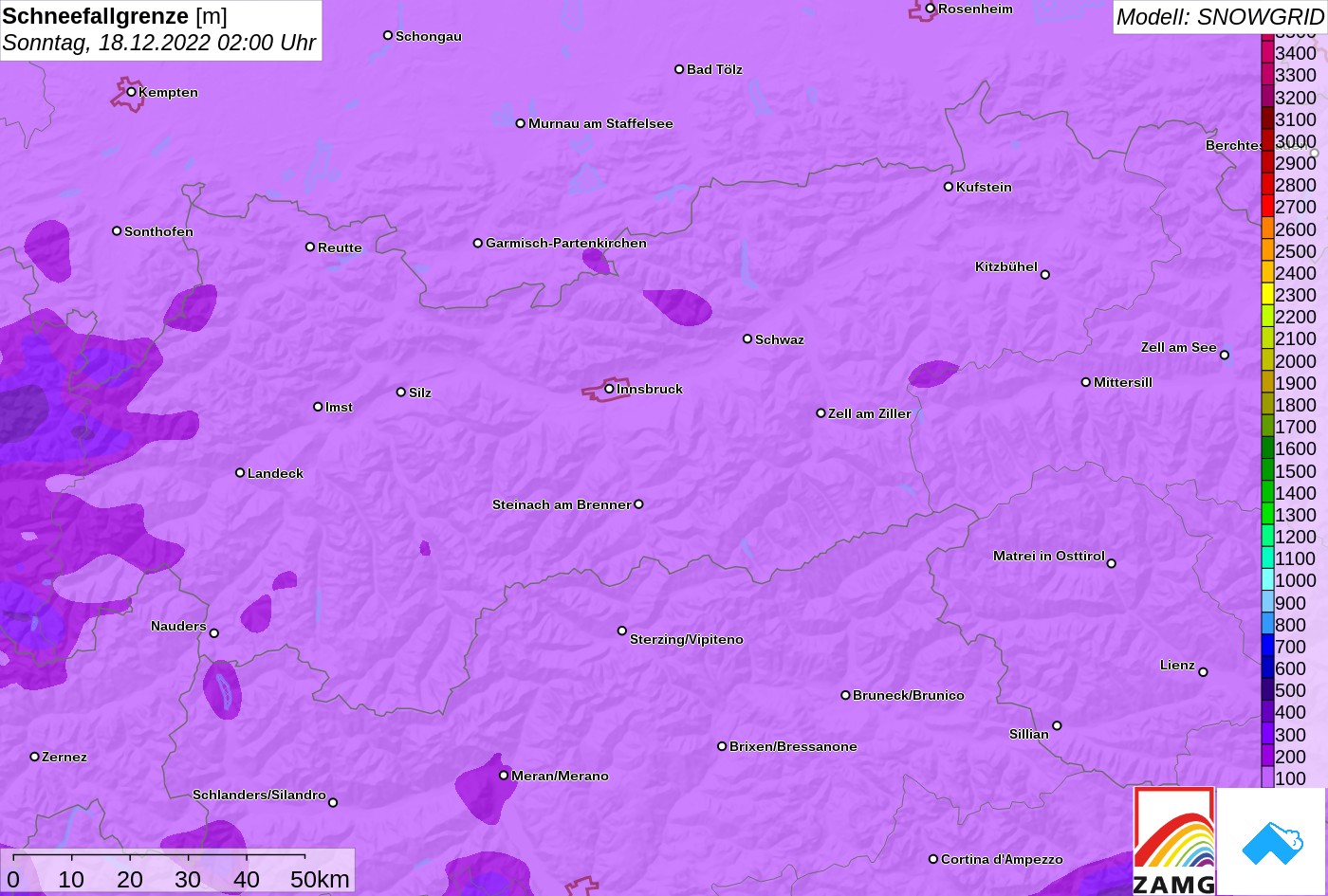Click the Sterzing/Vipiteno label

pyautogui.click(x=687, y=639)
